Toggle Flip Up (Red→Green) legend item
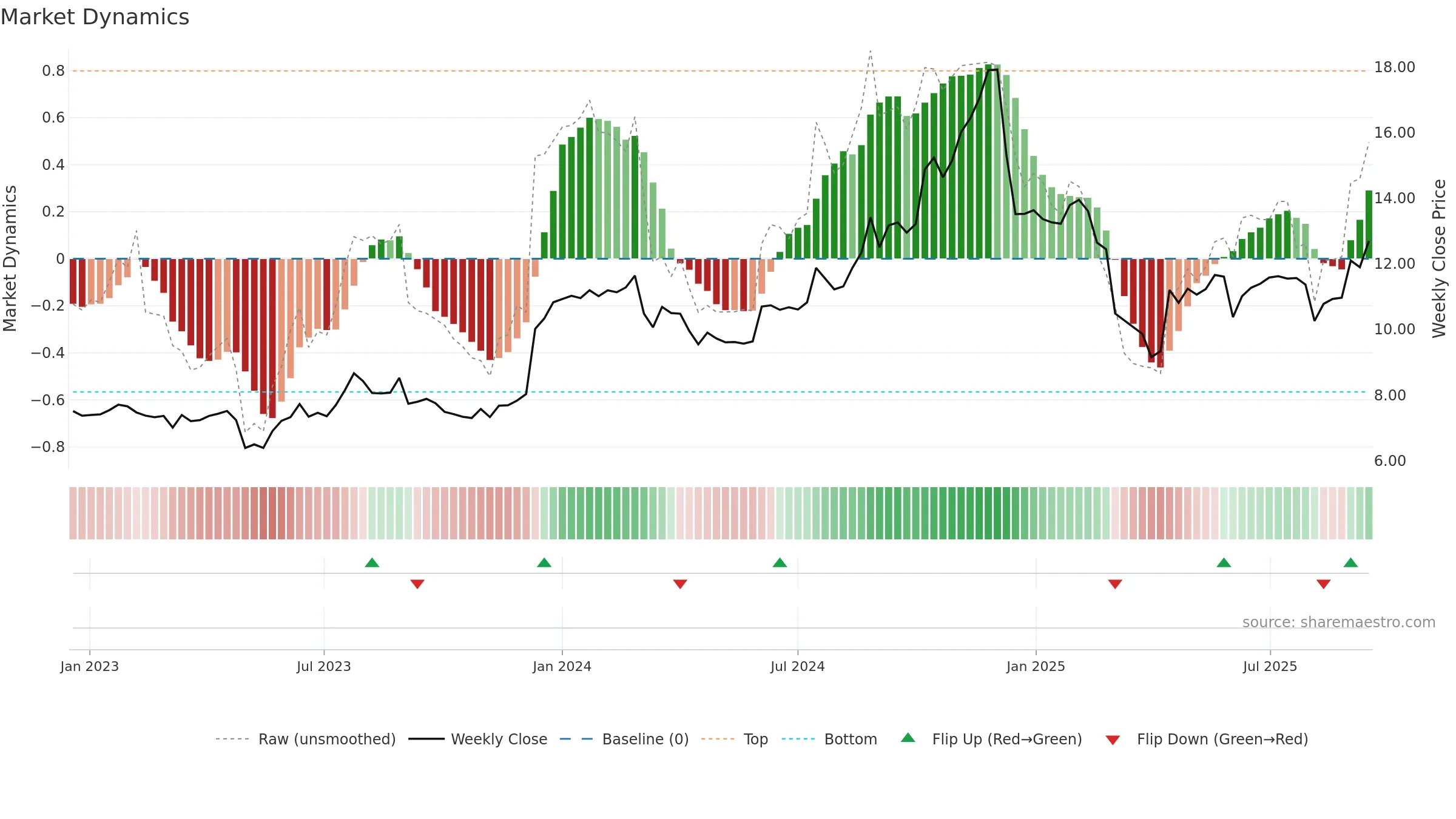1456x819 pixels. pos(991,739)
